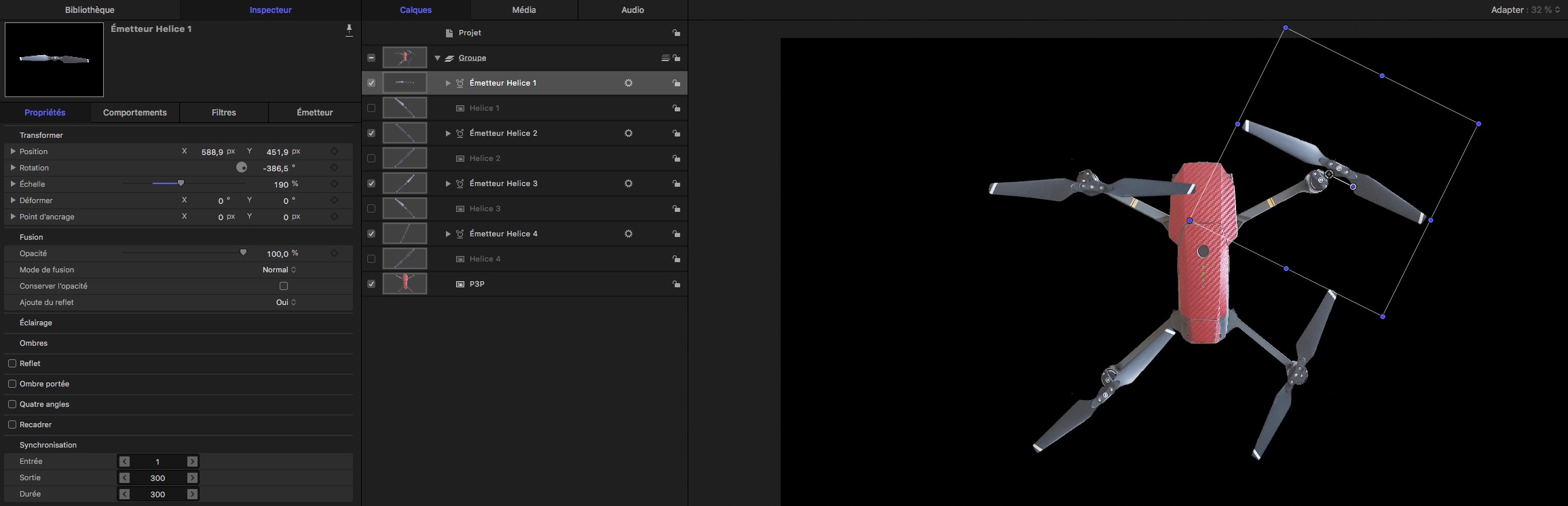Click the lock icon on the Helice 3 row
This screenshot has width=1568, height=506.
click(x=676, y=209)
